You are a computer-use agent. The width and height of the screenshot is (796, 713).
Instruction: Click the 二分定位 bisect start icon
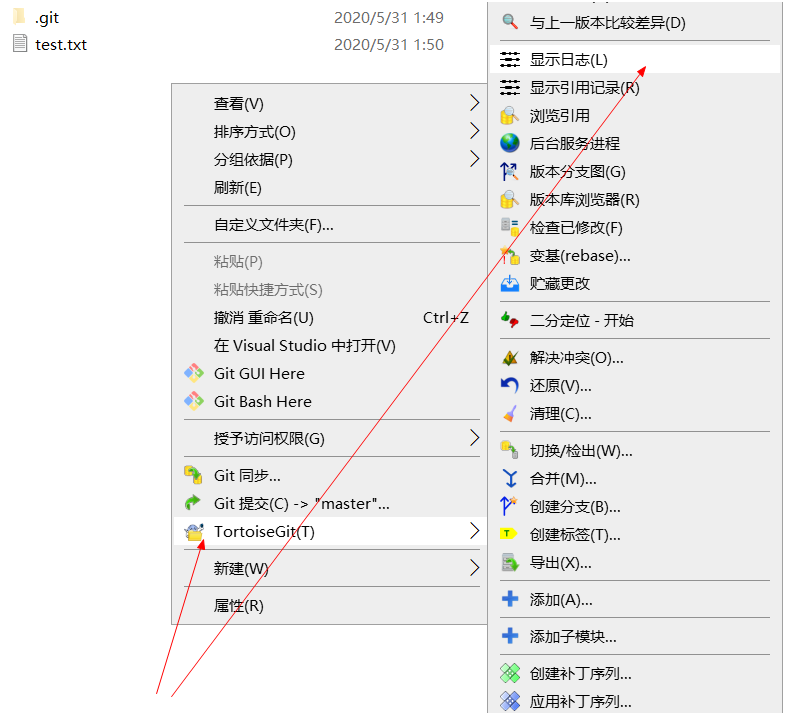510,320
